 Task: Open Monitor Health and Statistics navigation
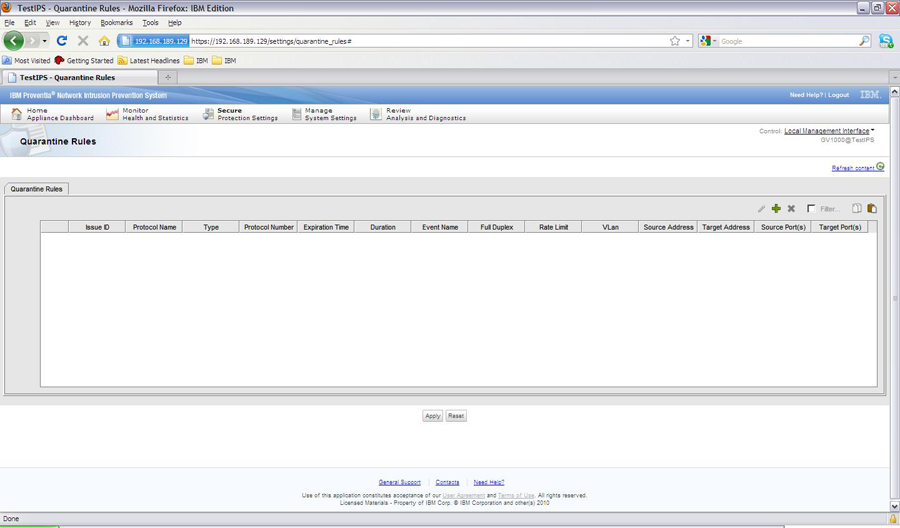148,114
